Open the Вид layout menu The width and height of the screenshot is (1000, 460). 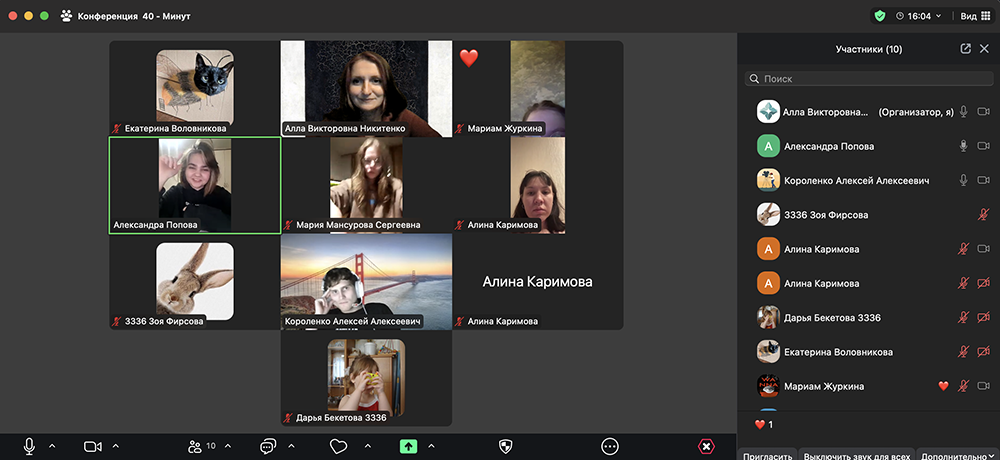pyautogui.click(x=972, y=16)
